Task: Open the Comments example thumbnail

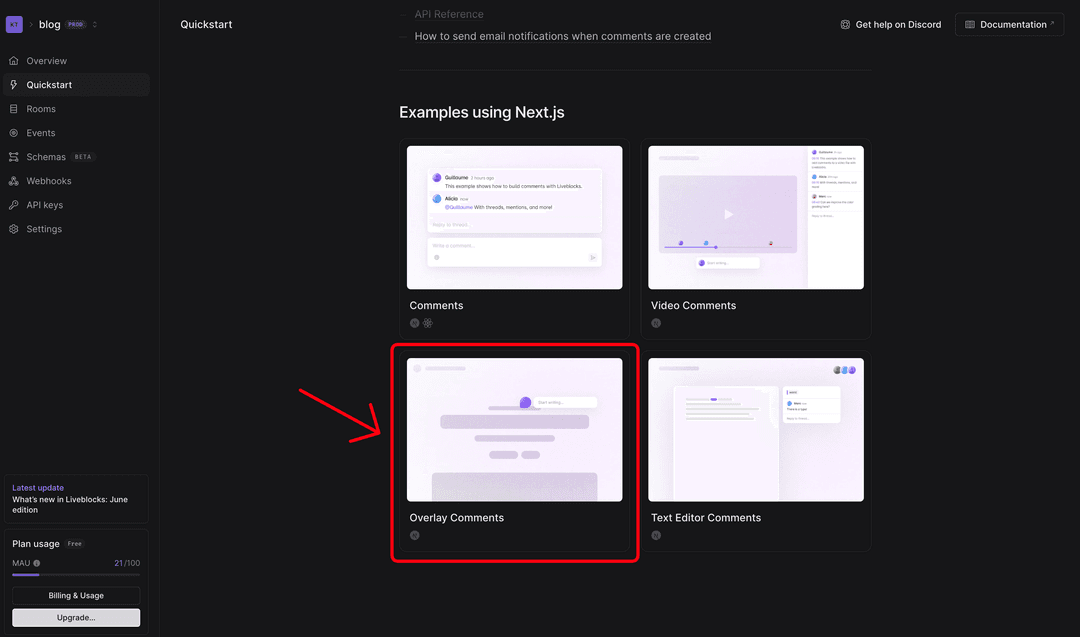Action: (515, 218)
